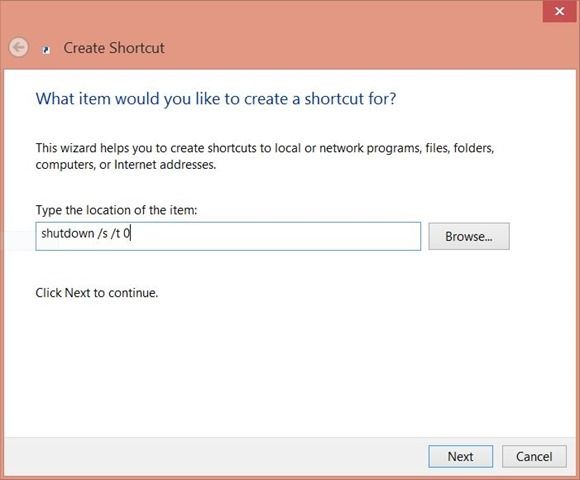Cancel the Create Shortcut wizard
This screenshot has height=480, width=580.
(x=534, y=456)
